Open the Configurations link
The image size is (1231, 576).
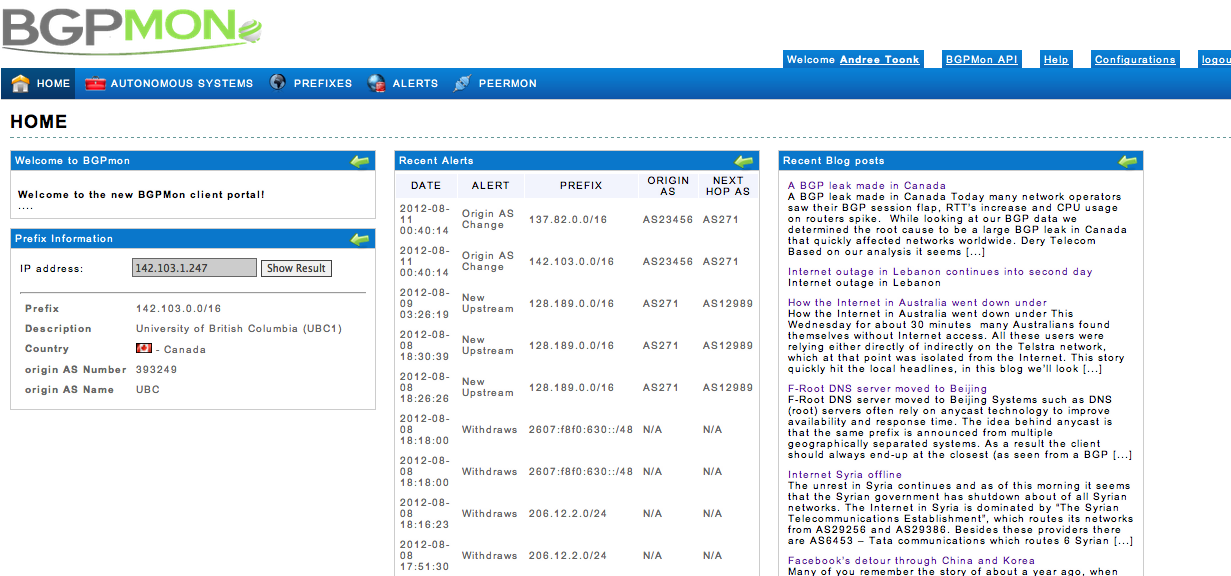tap(1135, 59)
